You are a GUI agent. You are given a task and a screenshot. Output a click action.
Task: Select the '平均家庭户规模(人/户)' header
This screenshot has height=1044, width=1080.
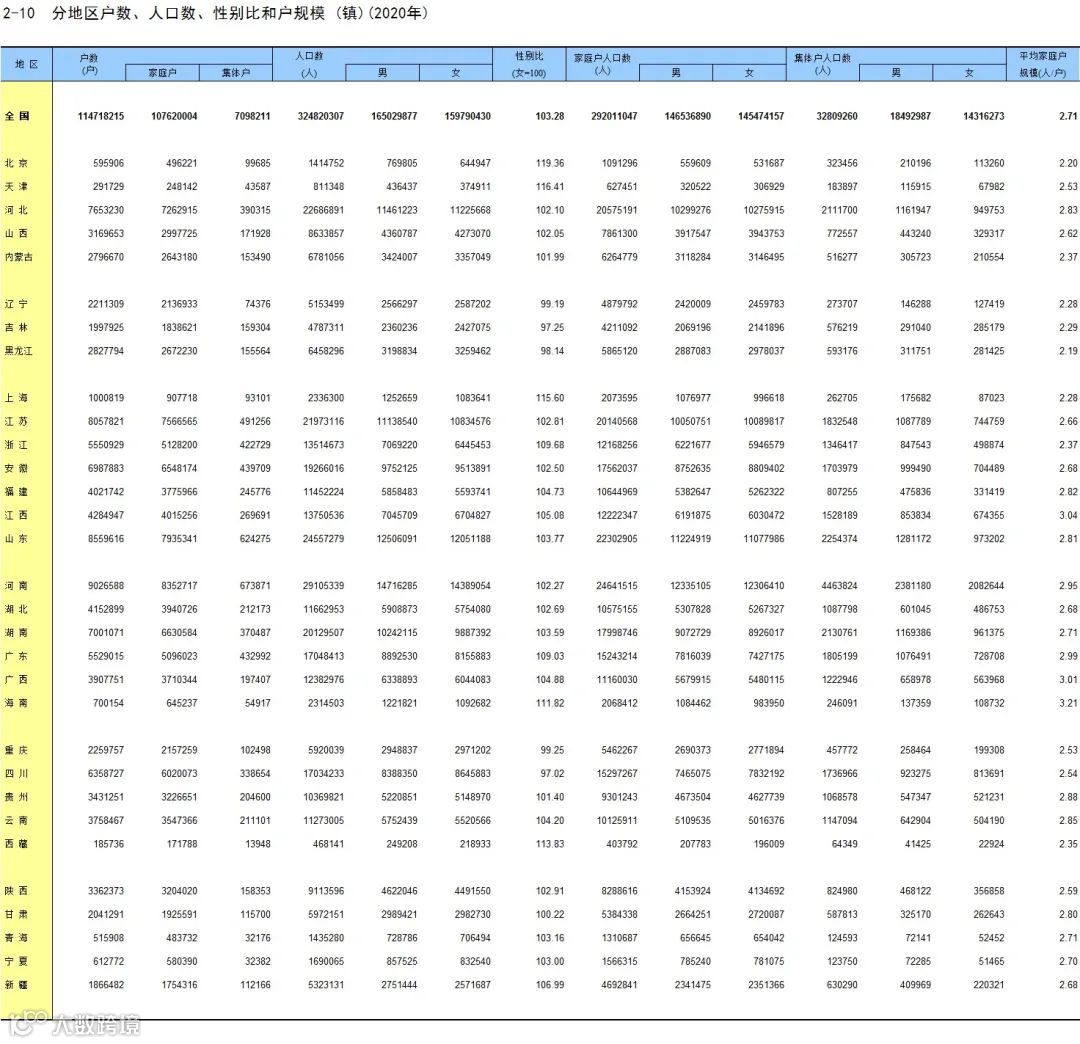[1043, 64]
